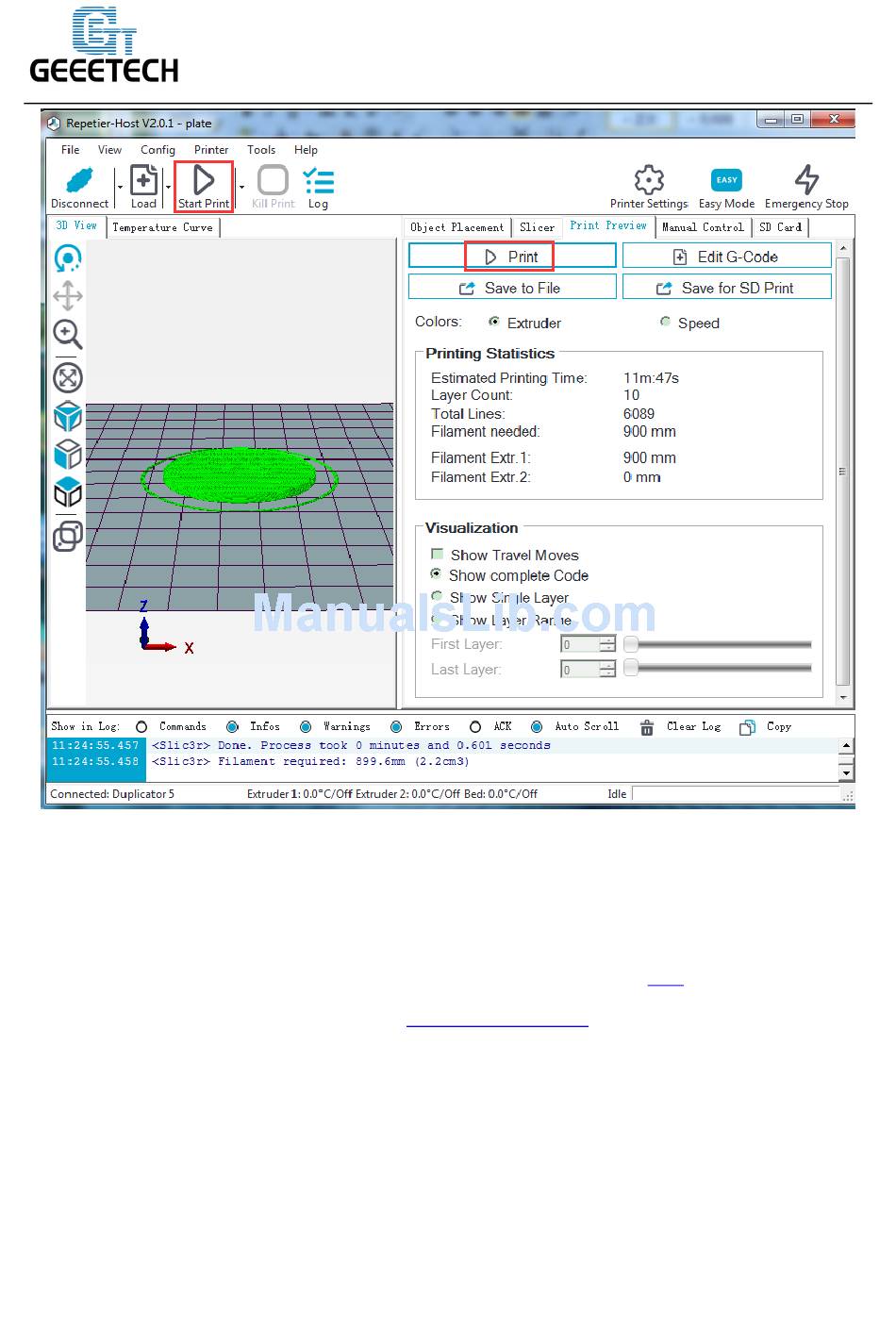The height and width of the screenshot is (1328, 896).
Task: Copy the log with the Copy icon
Action: click(x=747, y=727)
